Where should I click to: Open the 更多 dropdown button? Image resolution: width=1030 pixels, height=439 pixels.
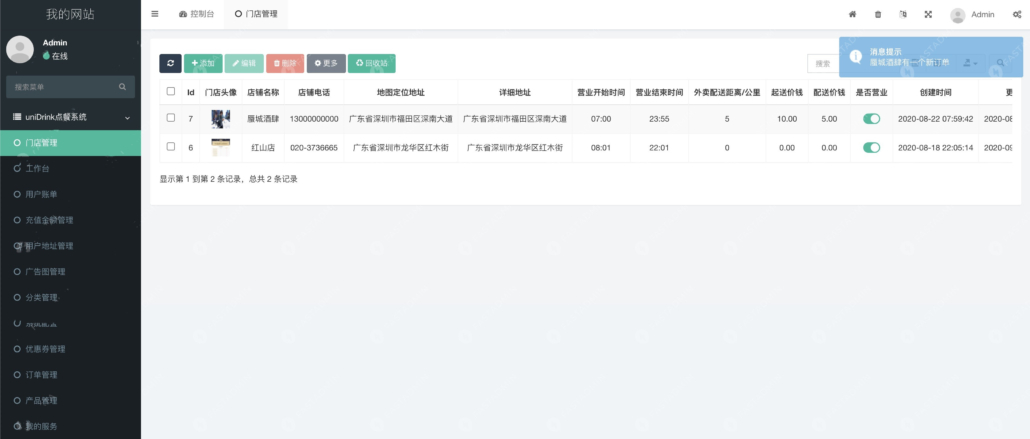(326, 63)
